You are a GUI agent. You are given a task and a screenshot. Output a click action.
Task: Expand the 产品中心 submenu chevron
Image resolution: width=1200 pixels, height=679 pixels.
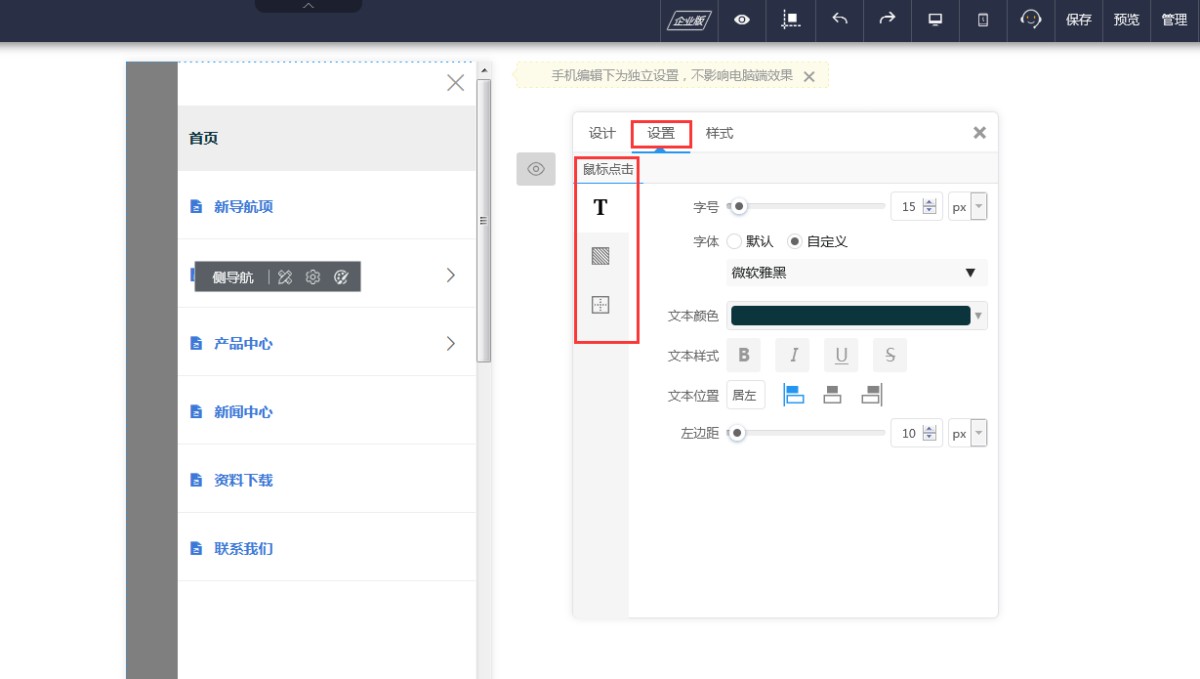click(450, 344)
